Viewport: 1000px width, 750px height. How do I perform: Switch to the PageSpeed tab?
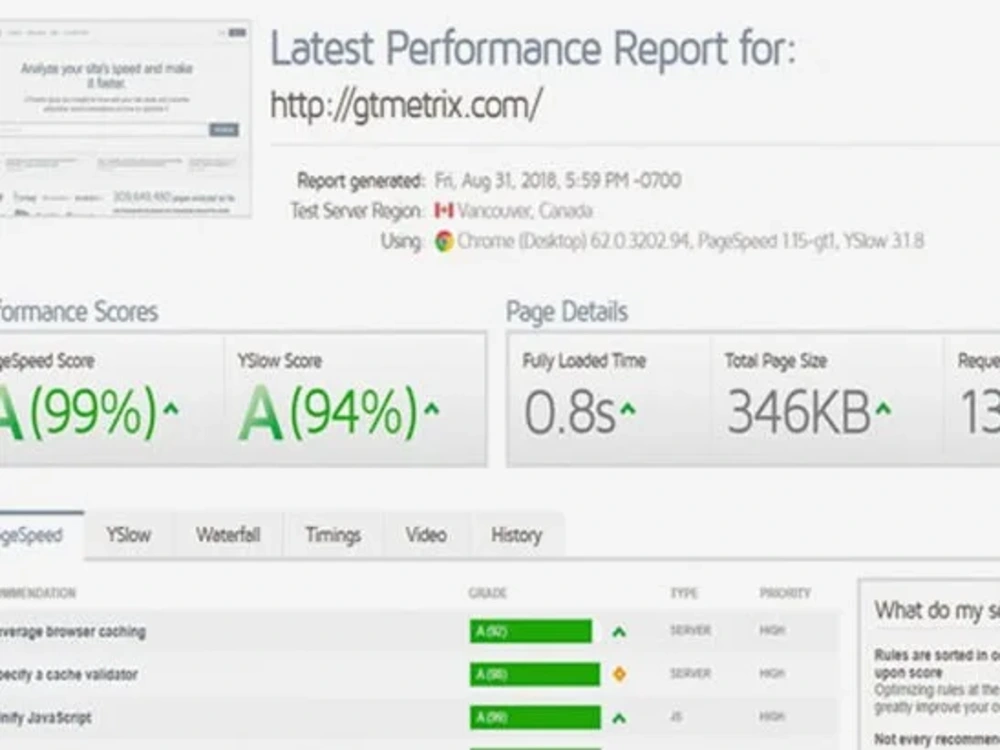pos(41,536)
